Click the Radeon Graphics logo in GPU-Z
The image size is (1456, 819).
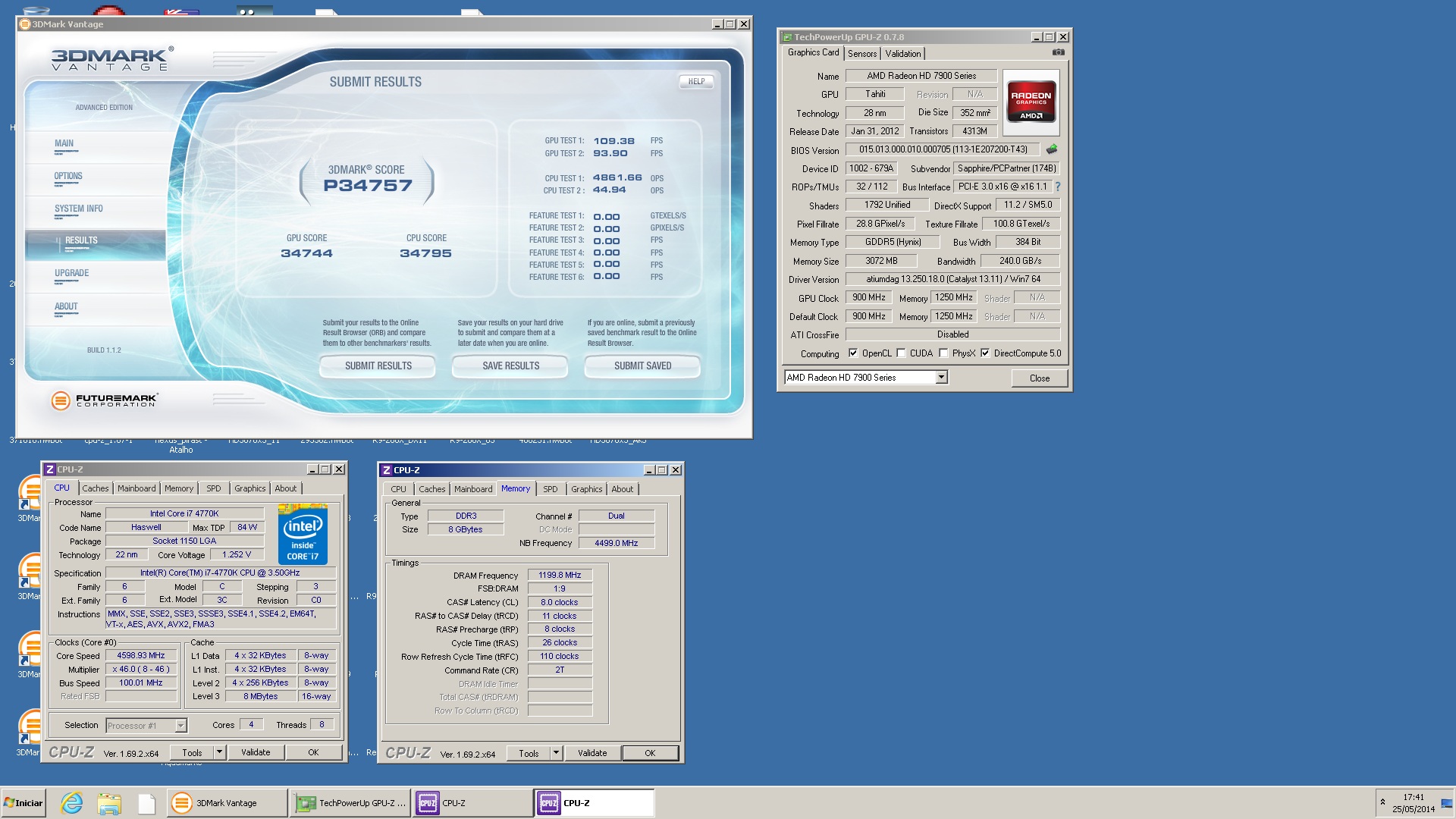pos(1031,102)
